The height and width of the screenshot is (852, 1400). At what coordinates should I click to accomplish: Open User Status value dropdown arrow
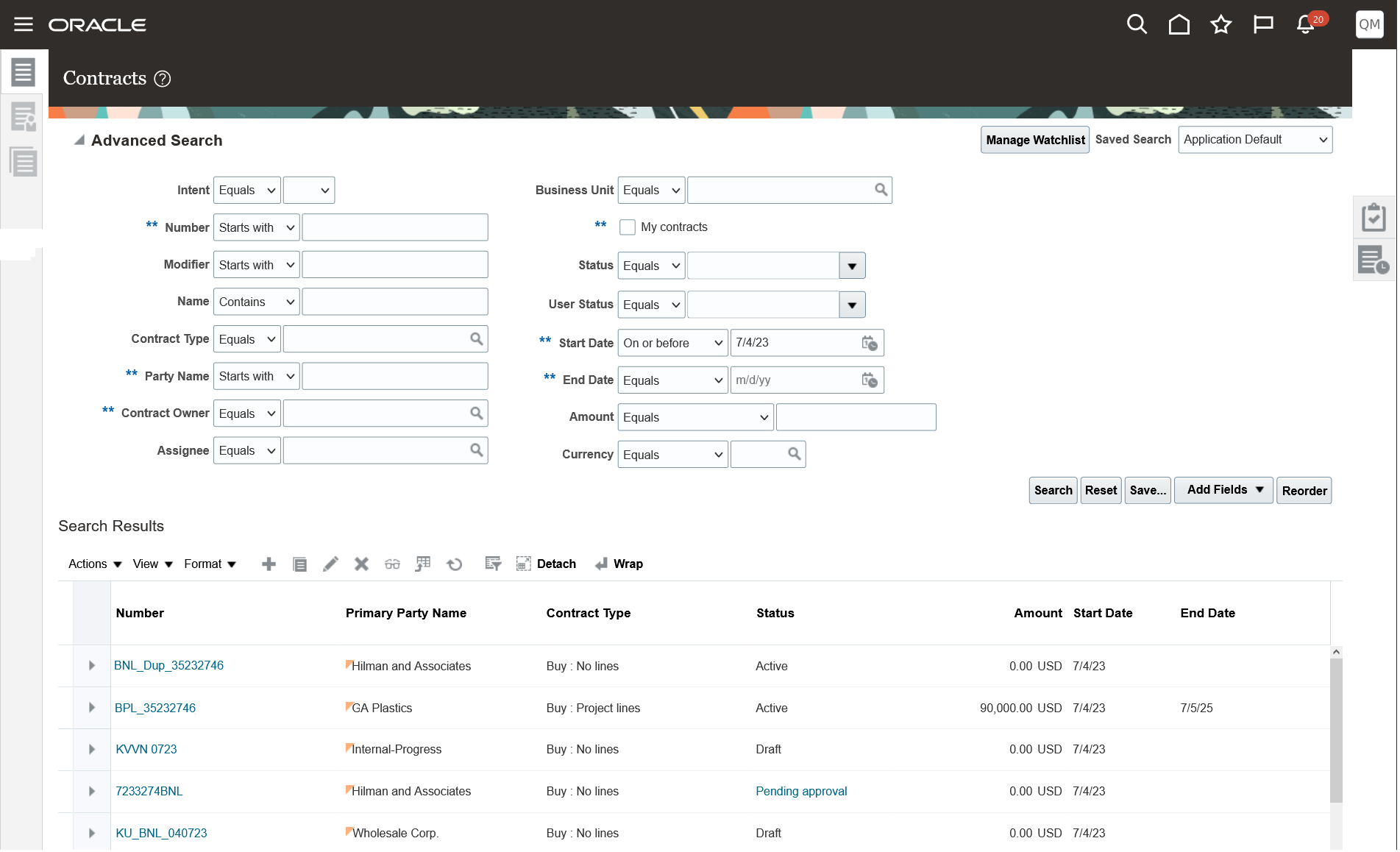click(x=852, y=305)
